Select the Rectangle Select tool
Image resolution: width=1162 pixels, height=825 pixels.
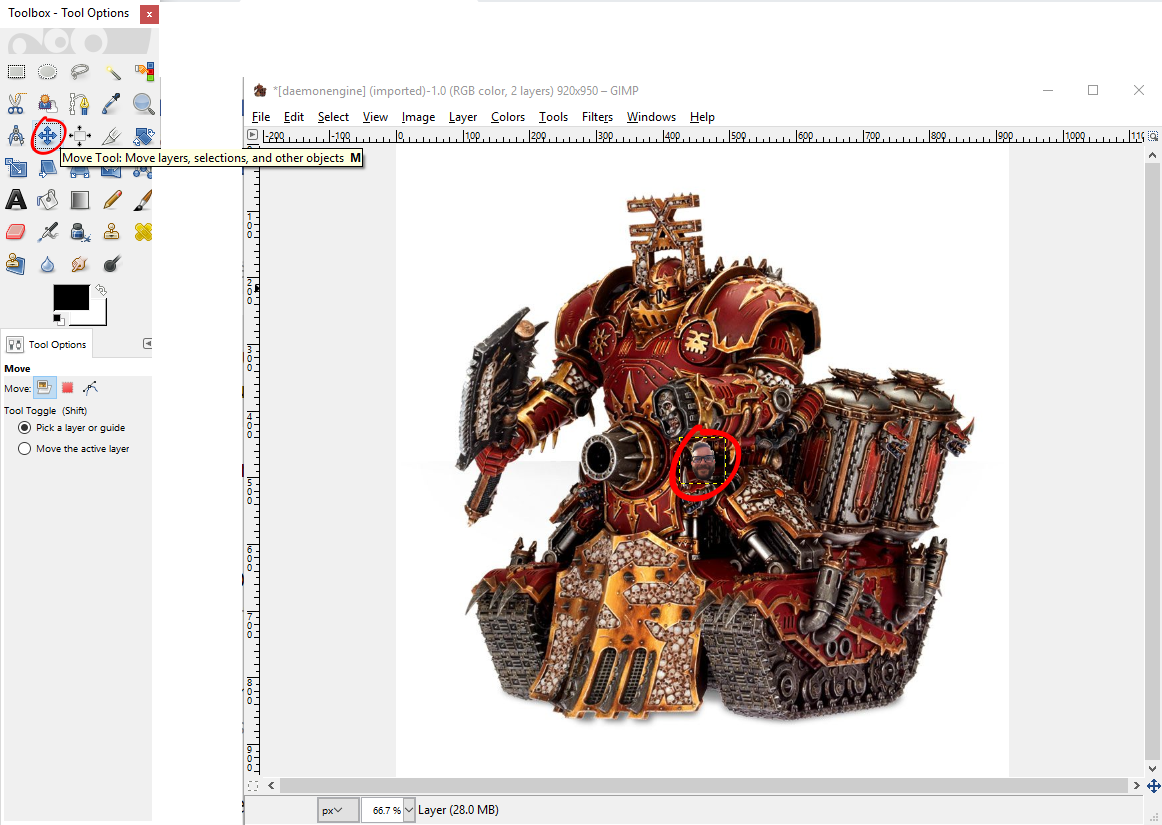click(x=16, y=72)
